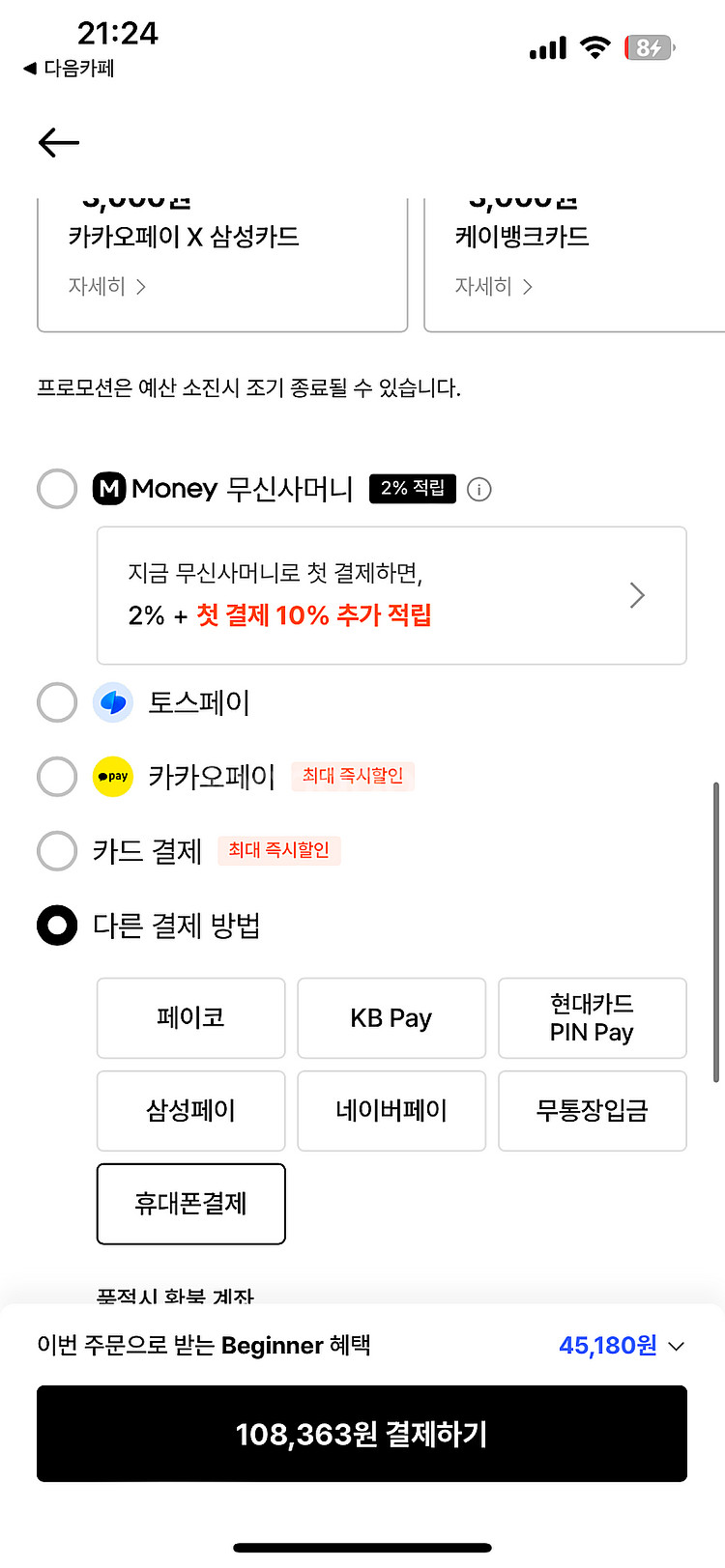The width and height of the screenshot is (725, 1568).
Task: Return to 다음카페 app via status bar
Action: pos(70,69)
